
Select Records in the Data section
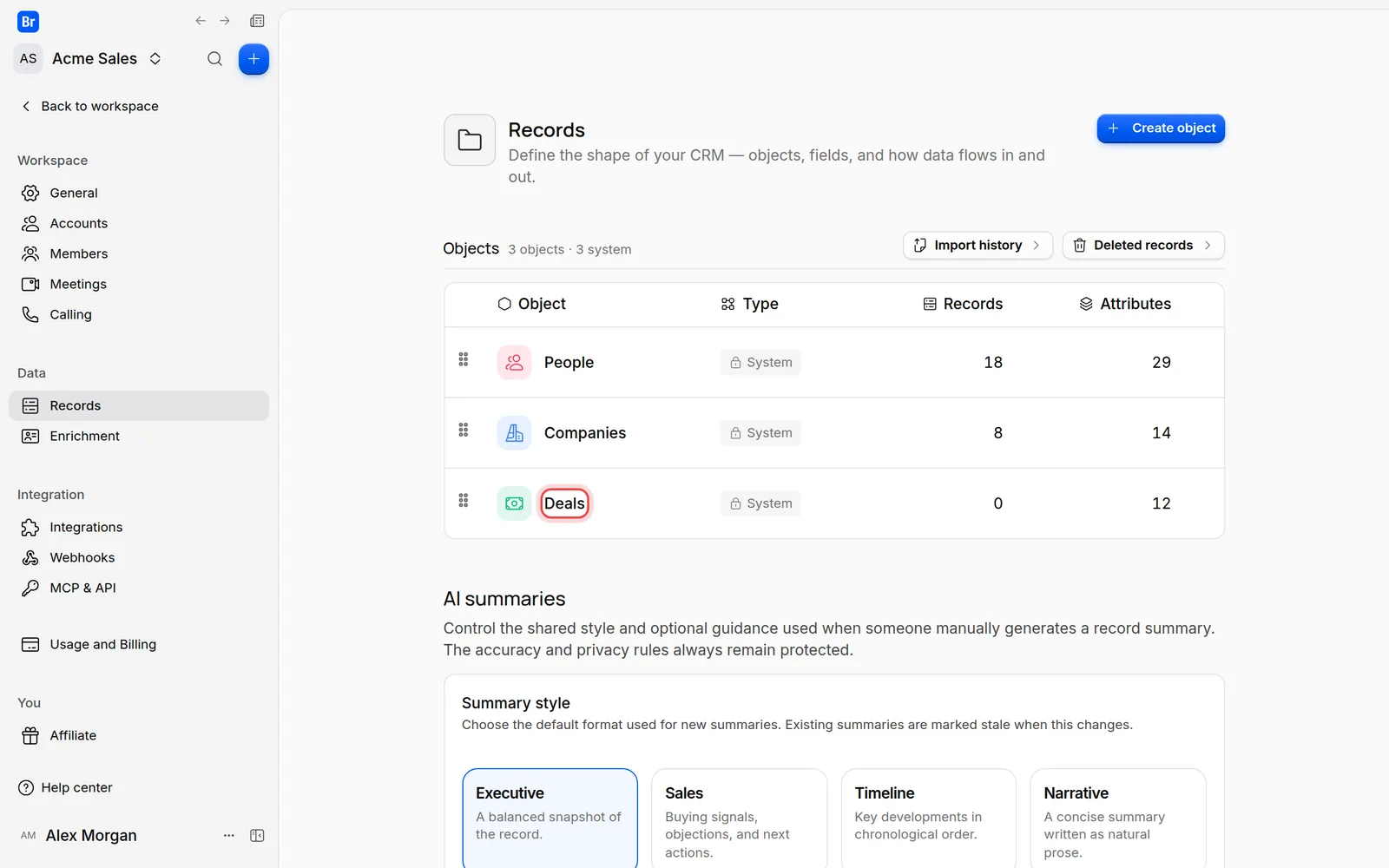tap(139, 405)
